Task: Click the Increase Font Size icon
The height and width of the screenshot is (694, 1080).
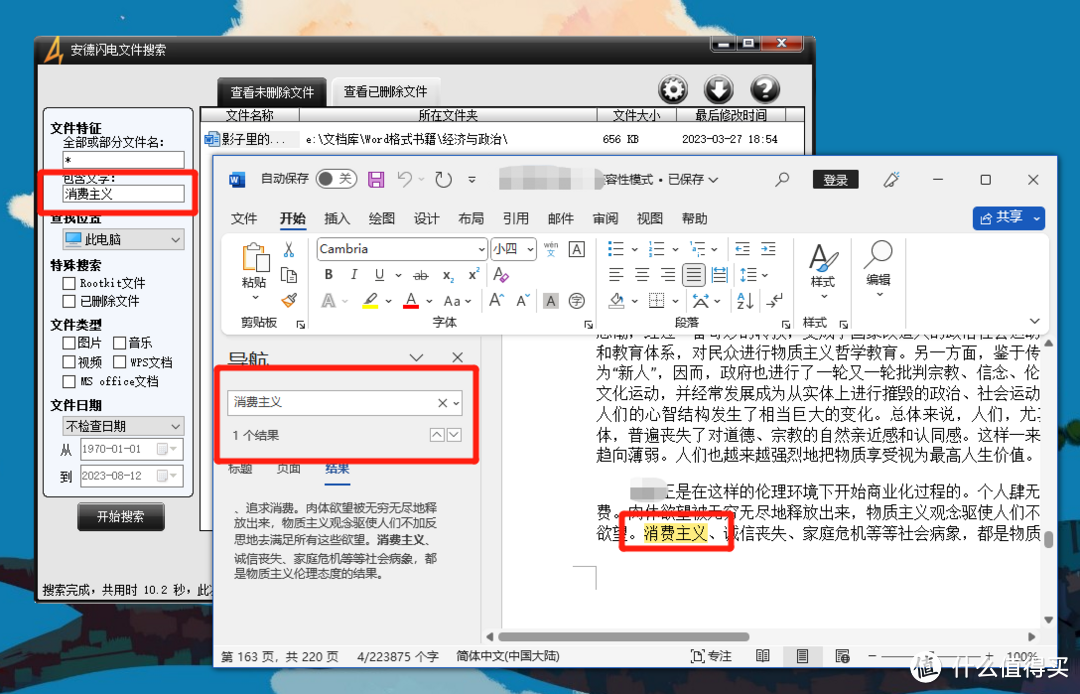Action: [x=497, y=301]
